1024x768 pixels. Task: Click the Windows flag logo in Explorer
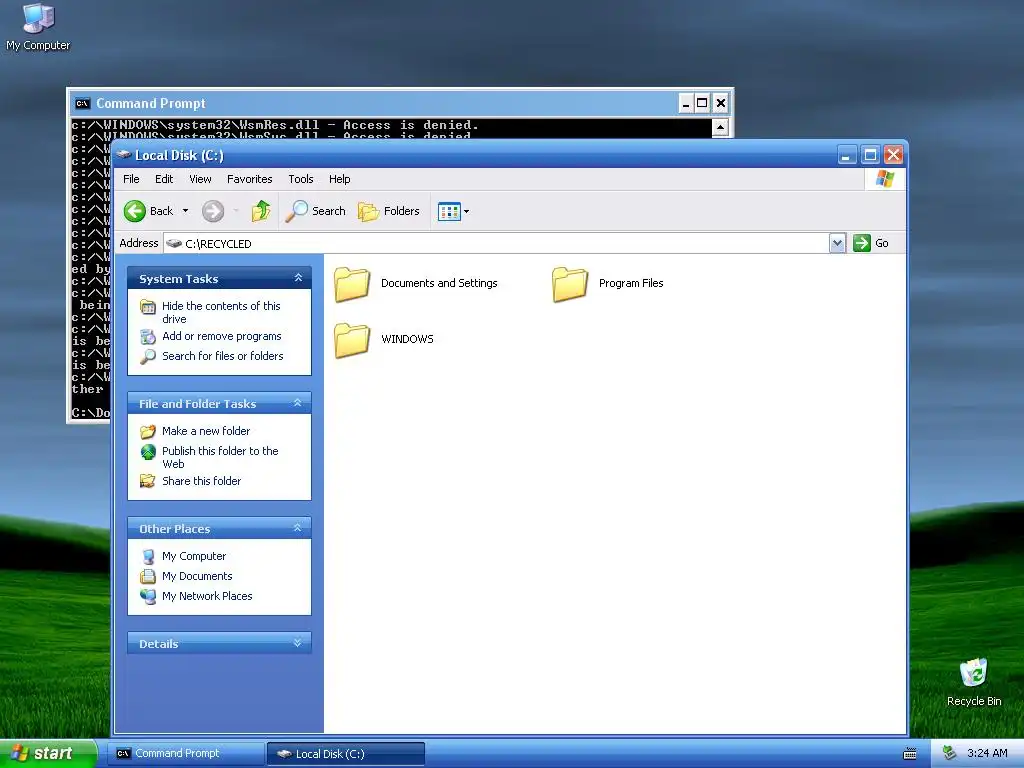pos(885,179)
